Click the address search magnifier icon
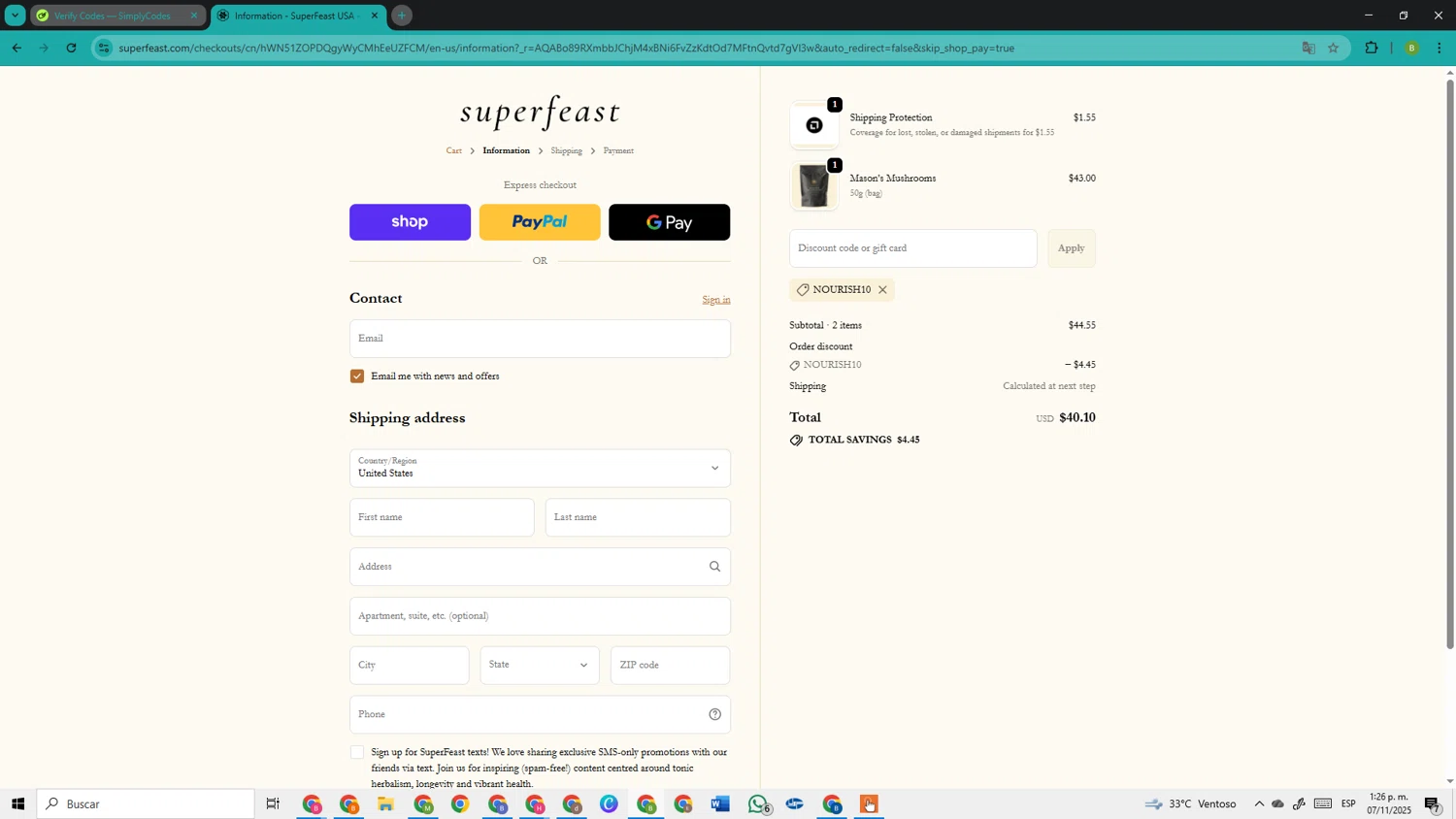 714,567
